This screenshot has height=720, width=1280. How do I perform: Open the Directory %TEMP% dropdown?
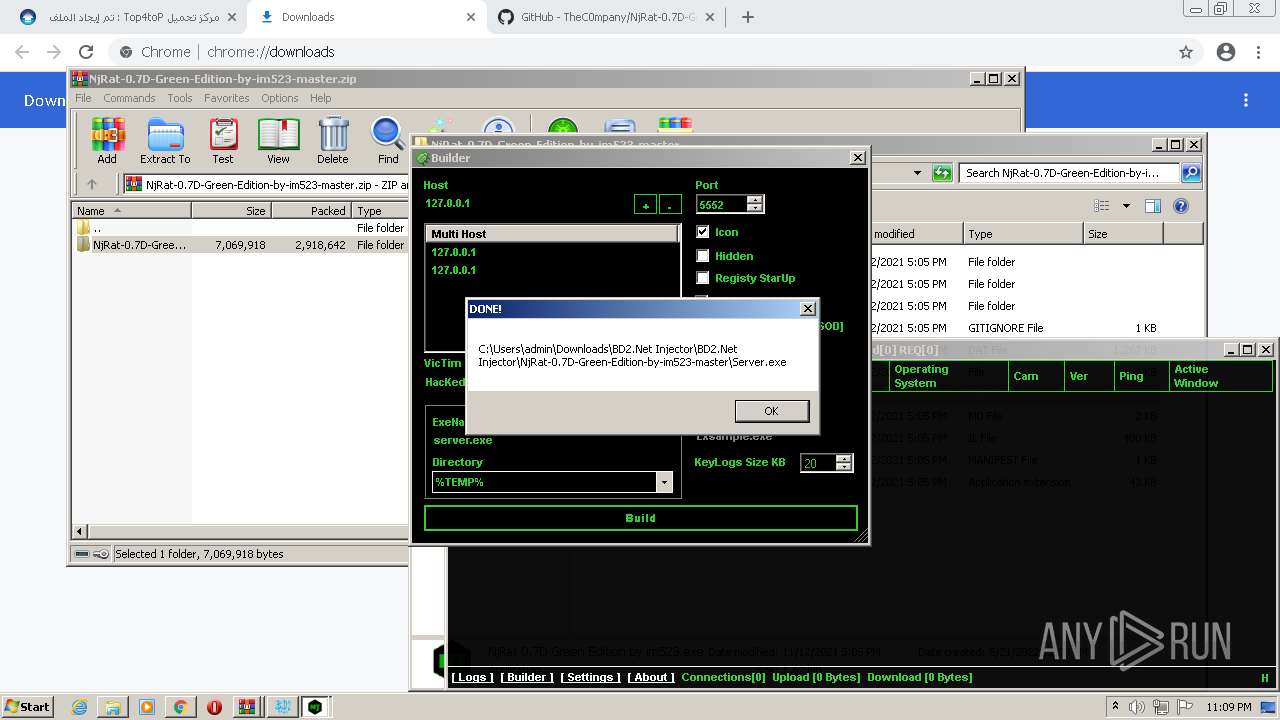(x=664, y=482)
